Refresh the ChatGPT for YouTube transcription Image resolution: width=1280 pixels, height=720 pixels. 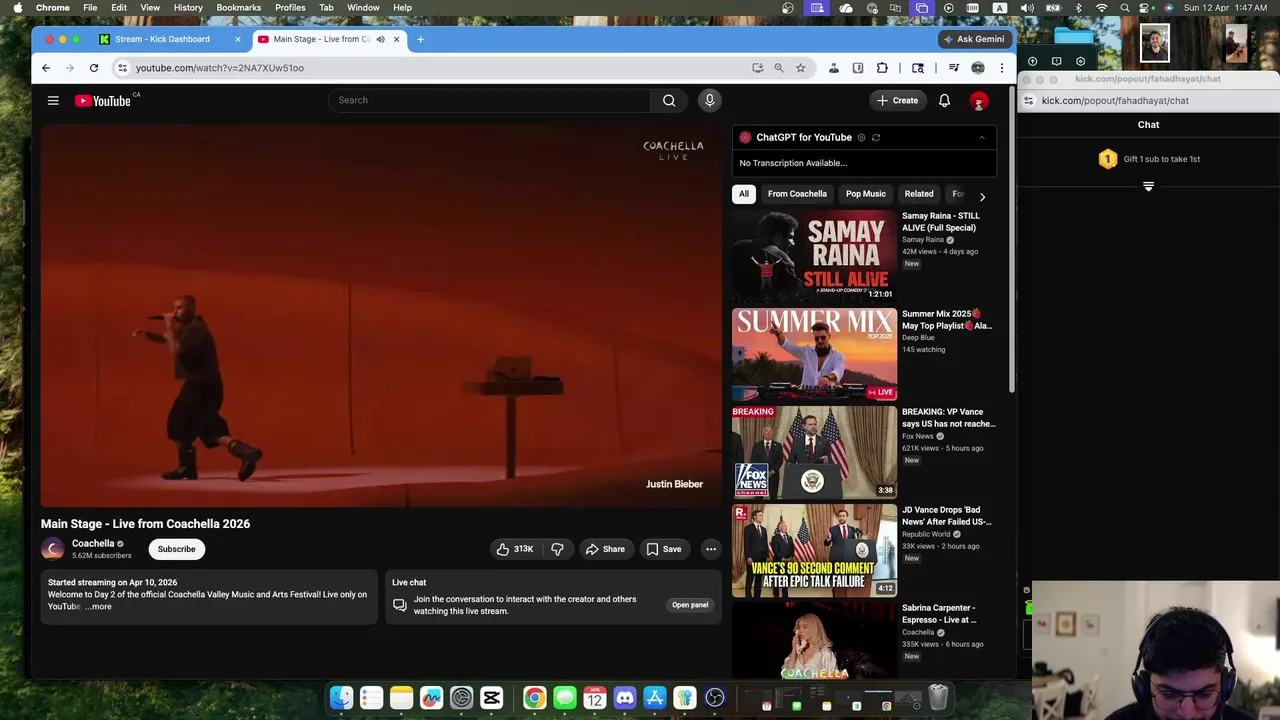pos(876,137)
